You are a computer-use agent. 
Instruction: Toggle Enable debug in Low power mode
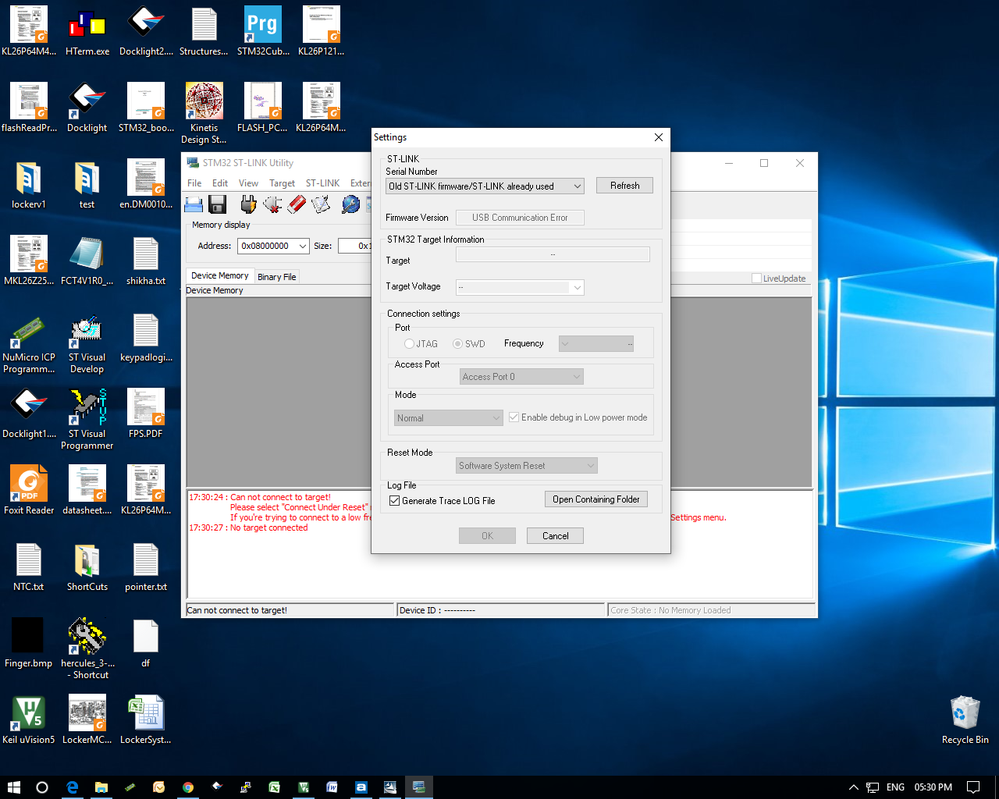(x=514, y=417)
